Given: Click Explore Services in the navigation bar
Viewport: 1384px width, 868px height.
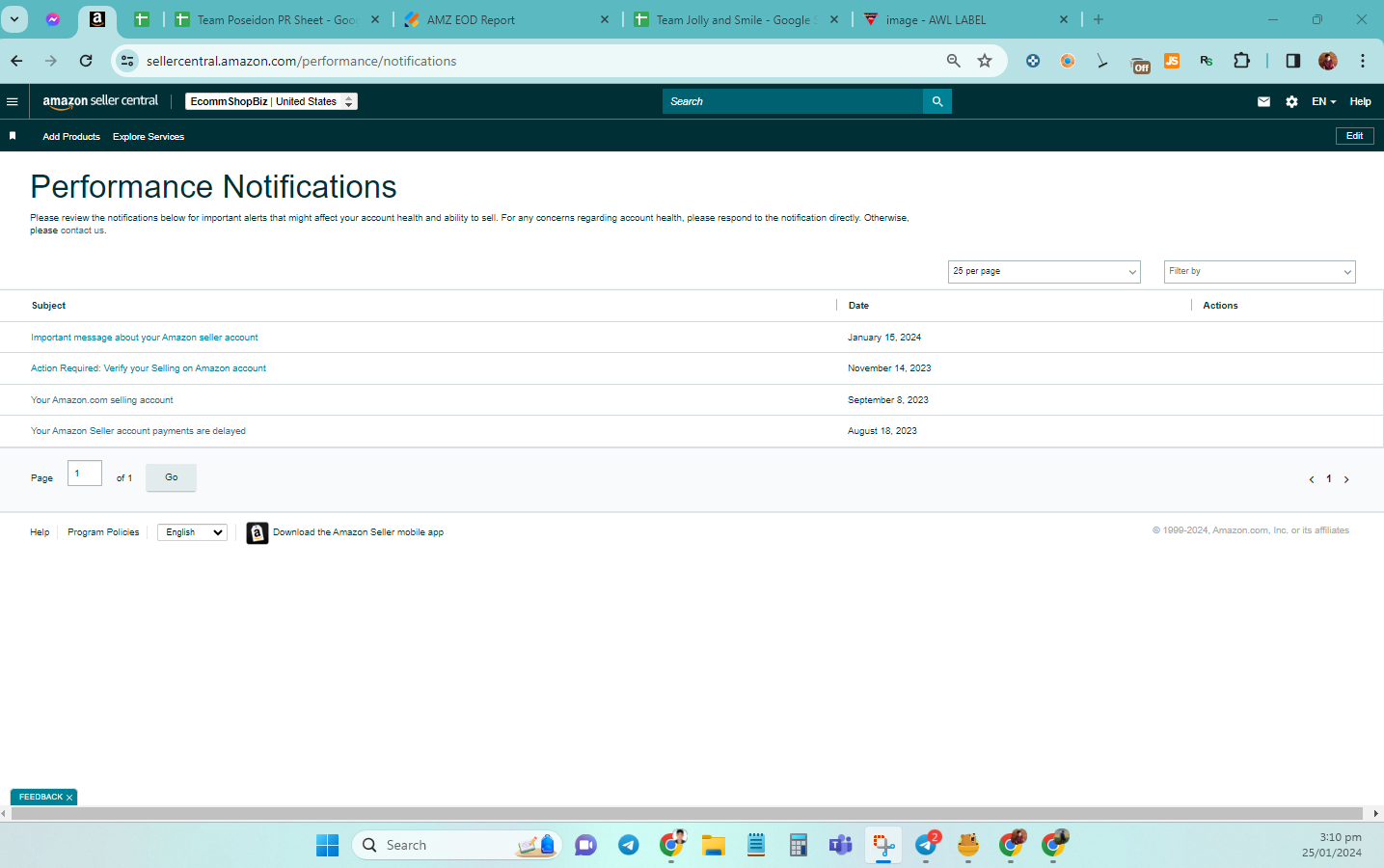Looking at the screenshot, I should tap(149, 137).
